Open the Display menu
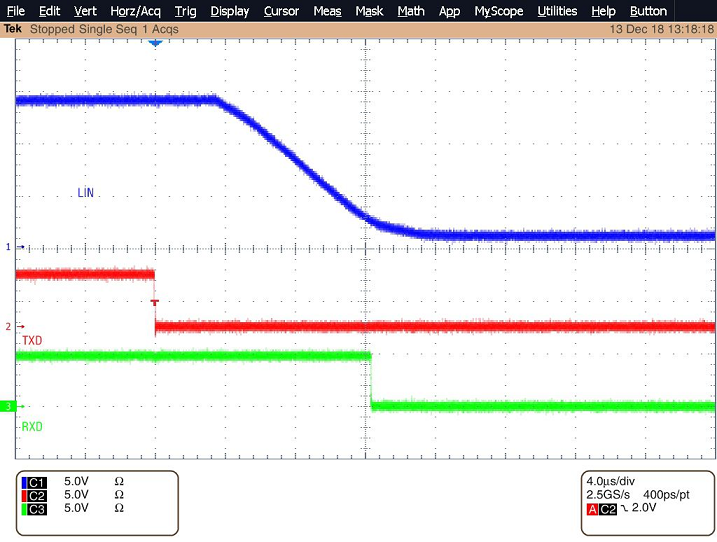Viewport: 717px width, 542px height. pos(230,11)
